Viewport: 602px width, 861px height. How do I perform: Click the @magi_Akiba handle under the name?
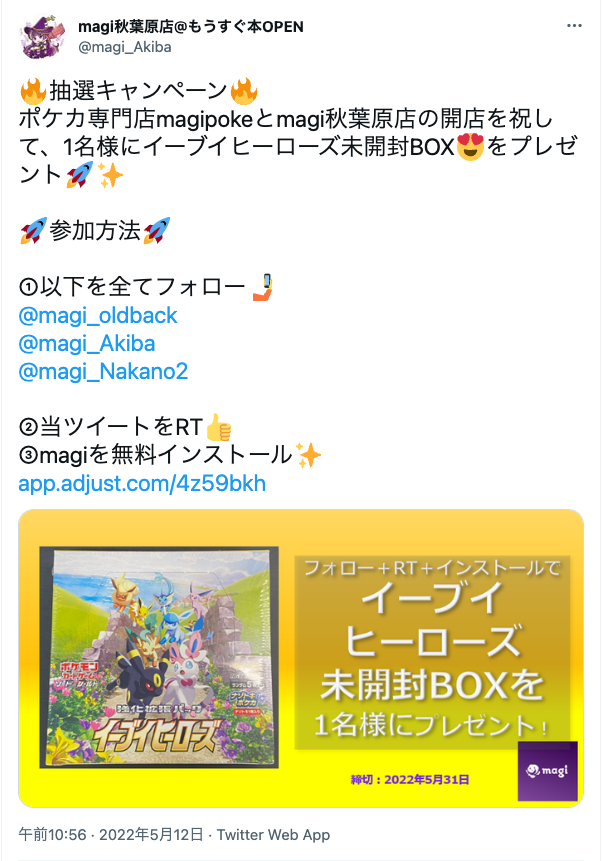[x=125, y=47]
